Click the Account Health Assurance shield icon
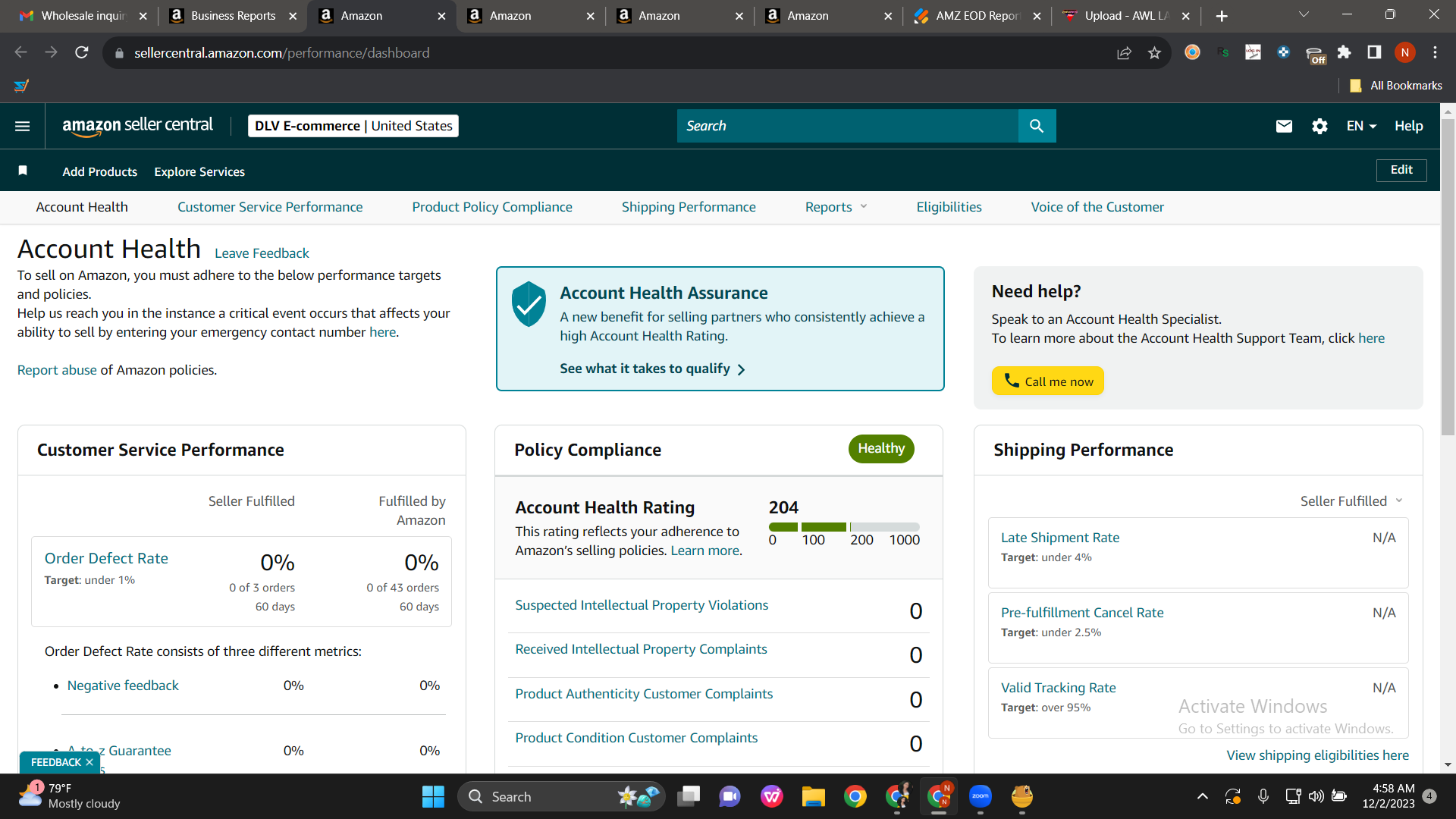 [x=529, y=303]
